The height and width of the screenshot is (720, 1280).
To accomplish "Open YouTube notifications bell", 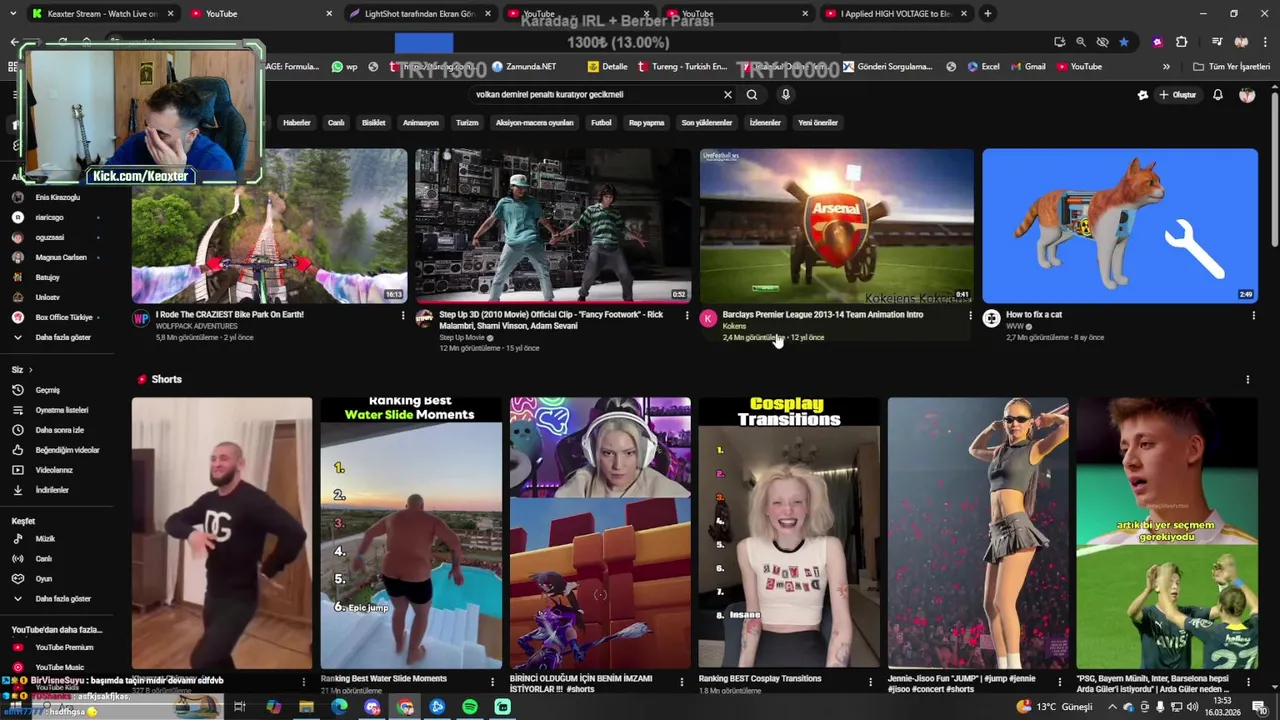I will point(1218,95).
